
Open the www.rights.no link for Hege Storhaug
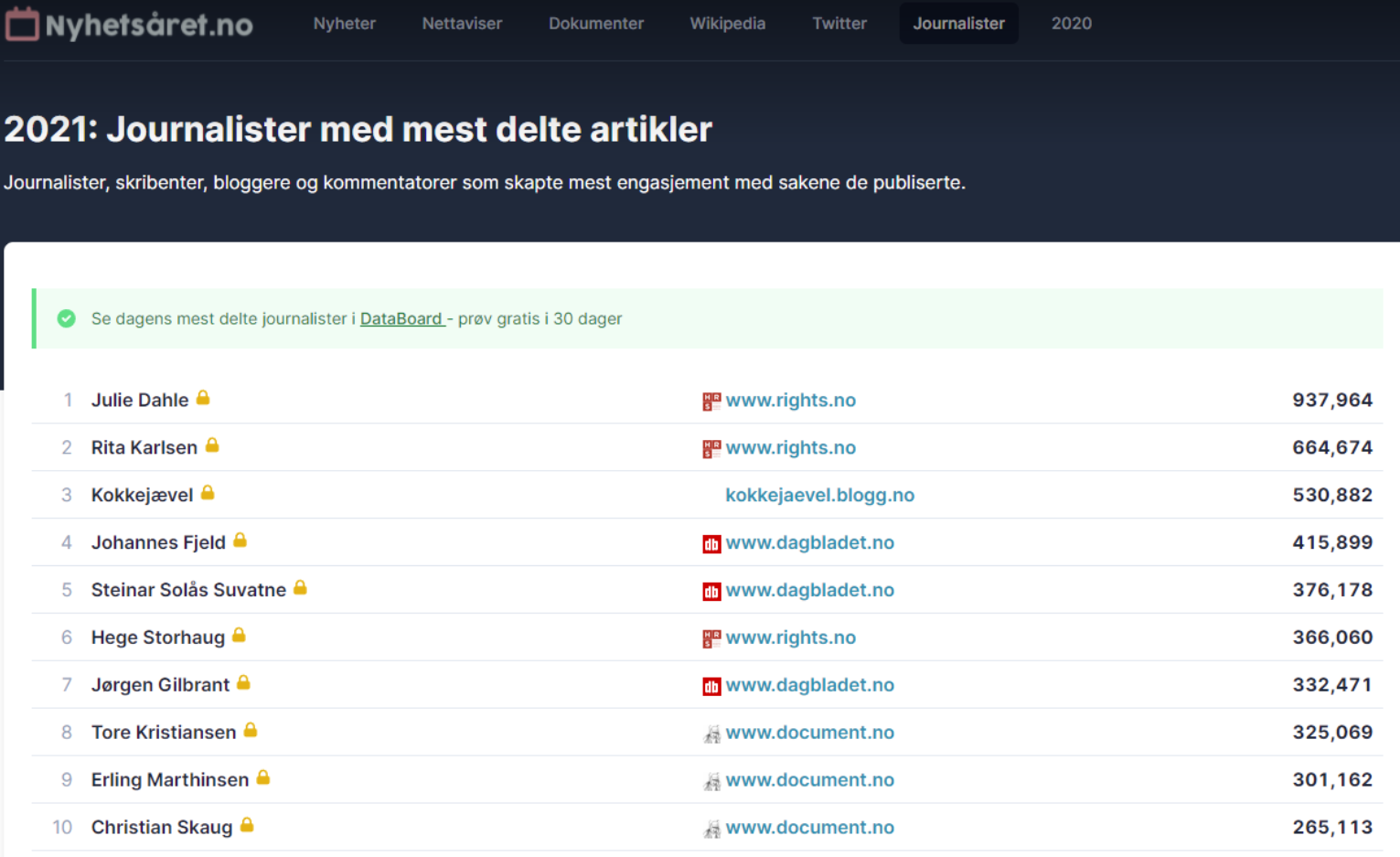(790, 637)
